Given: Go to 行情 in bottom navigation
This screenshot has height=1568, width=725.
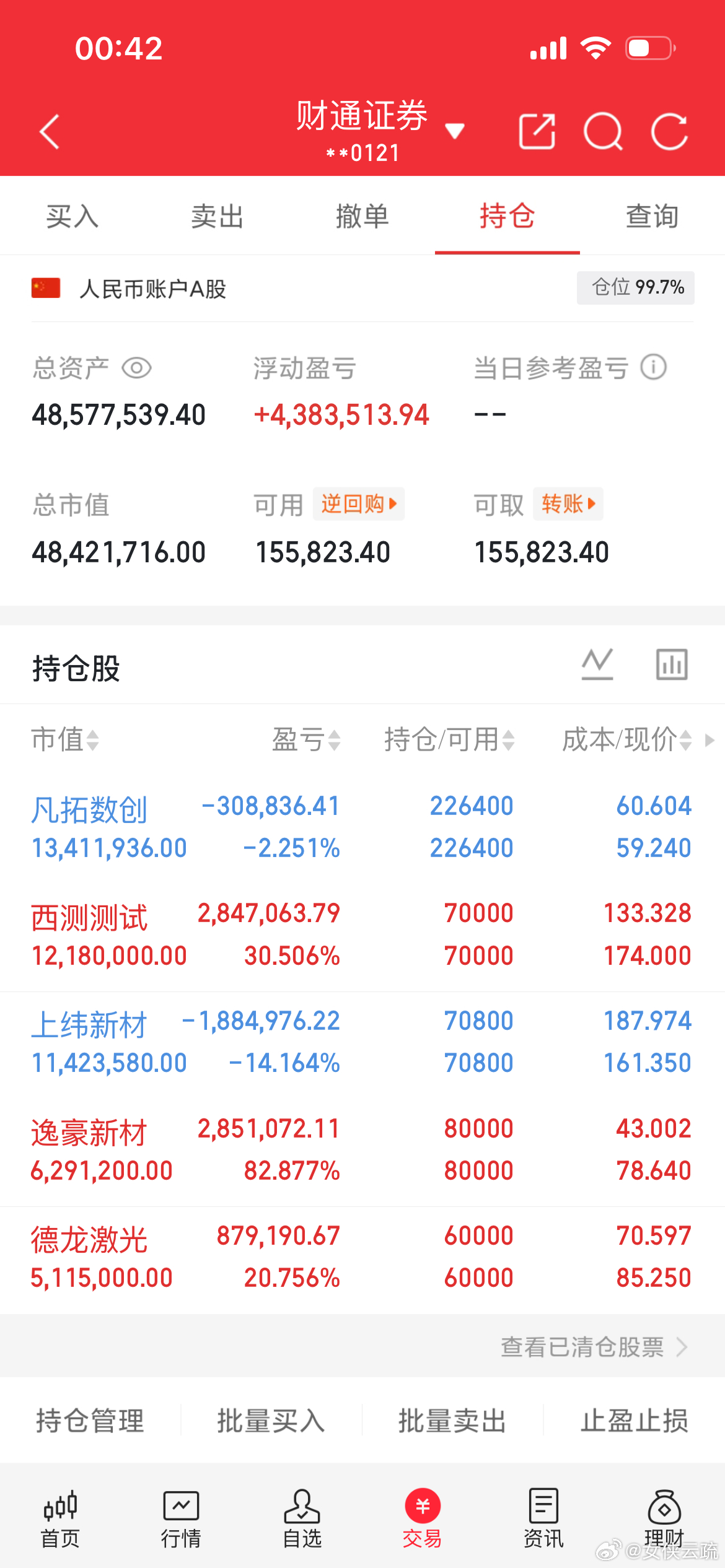Looking at the screenshot, I should [181, 1519].
